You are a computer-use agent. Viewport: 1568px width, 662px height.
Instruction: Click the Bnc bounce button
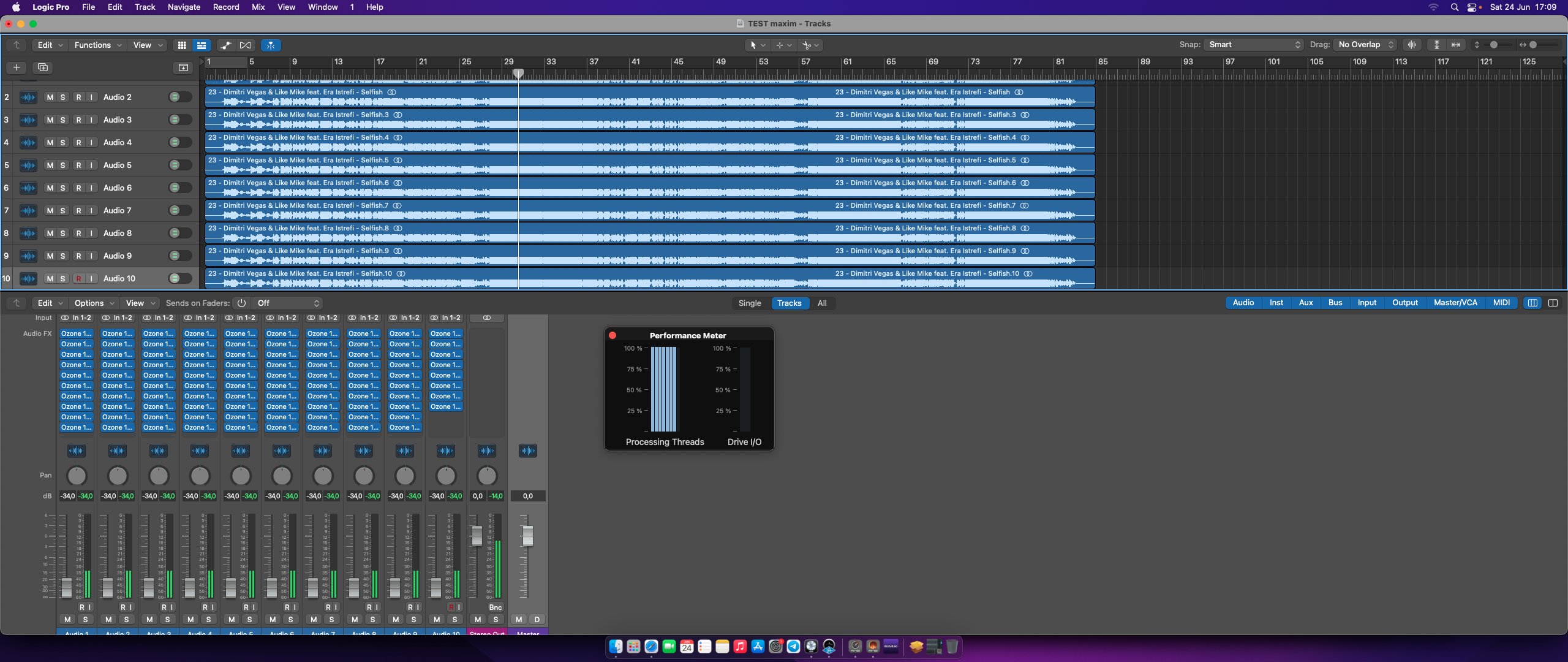tap(496, 607)
